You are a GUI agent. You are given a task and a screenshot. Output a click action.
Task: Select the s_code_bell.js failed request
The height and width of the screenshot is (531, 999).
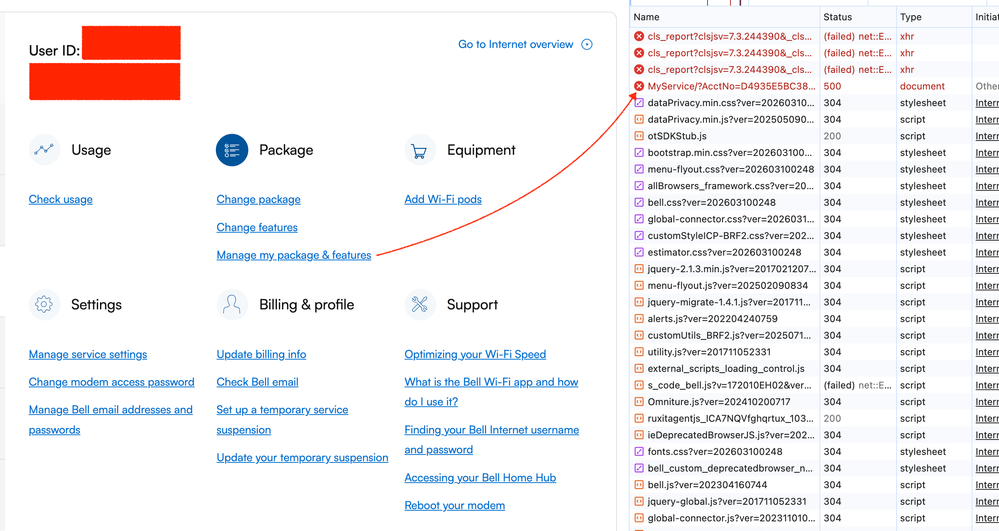pyautogui.click(x=814, y=385)
